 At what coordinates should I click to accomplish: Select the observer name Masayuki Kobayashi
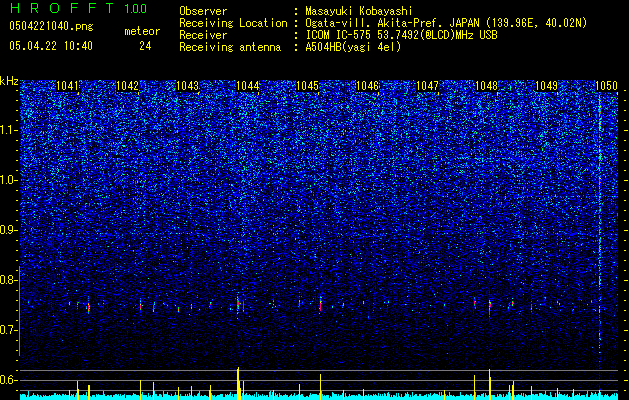click(359, 11)
